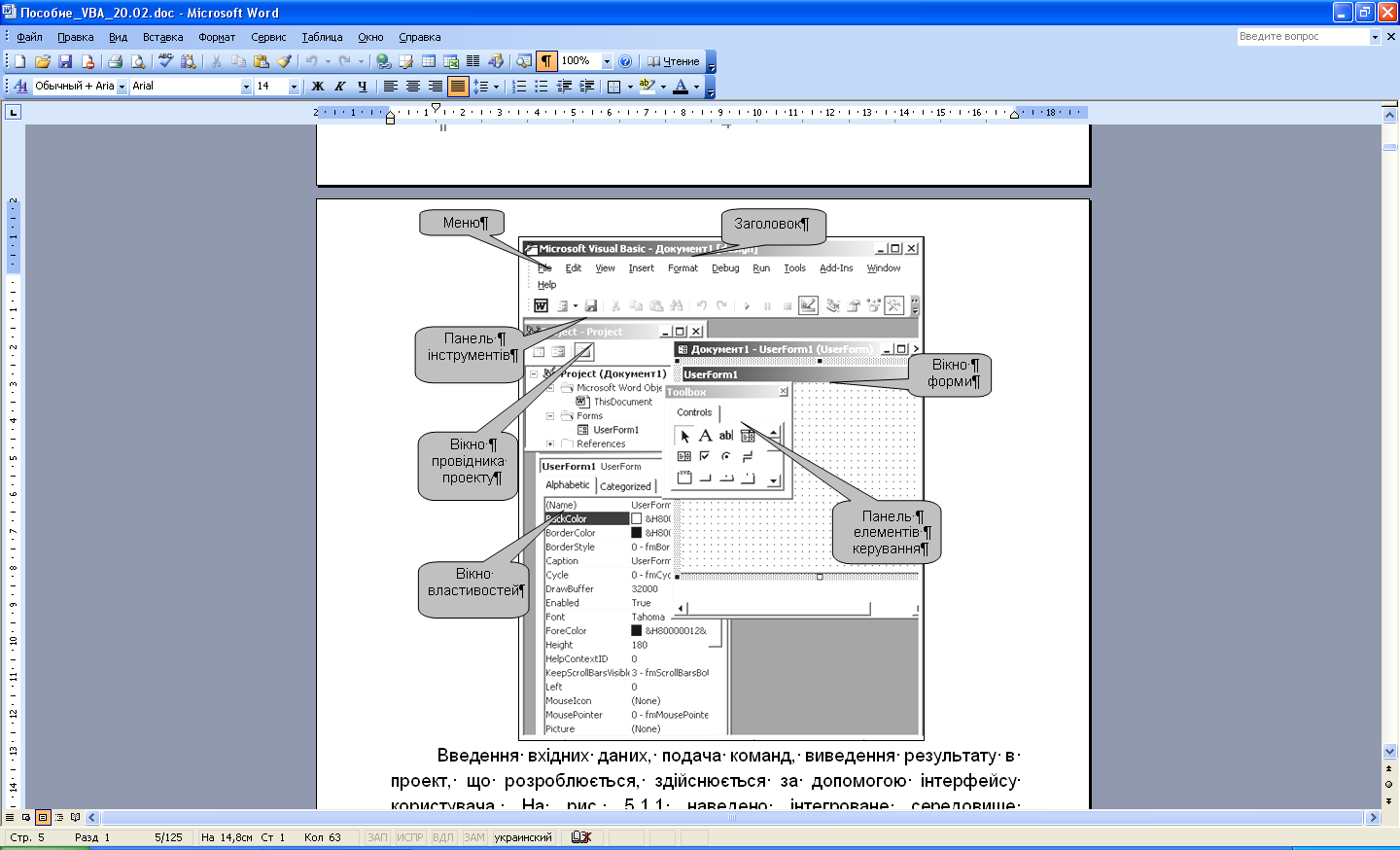Open Print Preview
The image size is (1400, 850).
[x=138, y=61]
